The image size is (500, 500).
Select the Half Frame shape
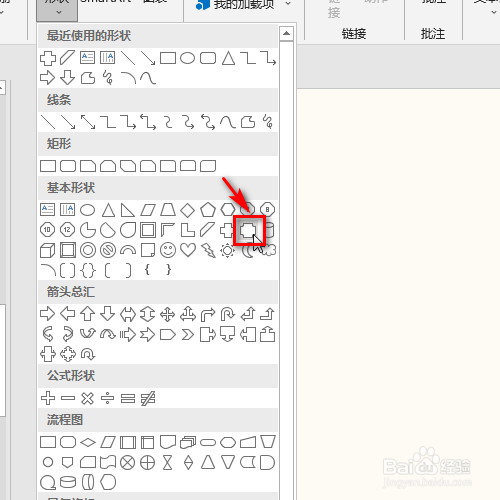point(168,230)
